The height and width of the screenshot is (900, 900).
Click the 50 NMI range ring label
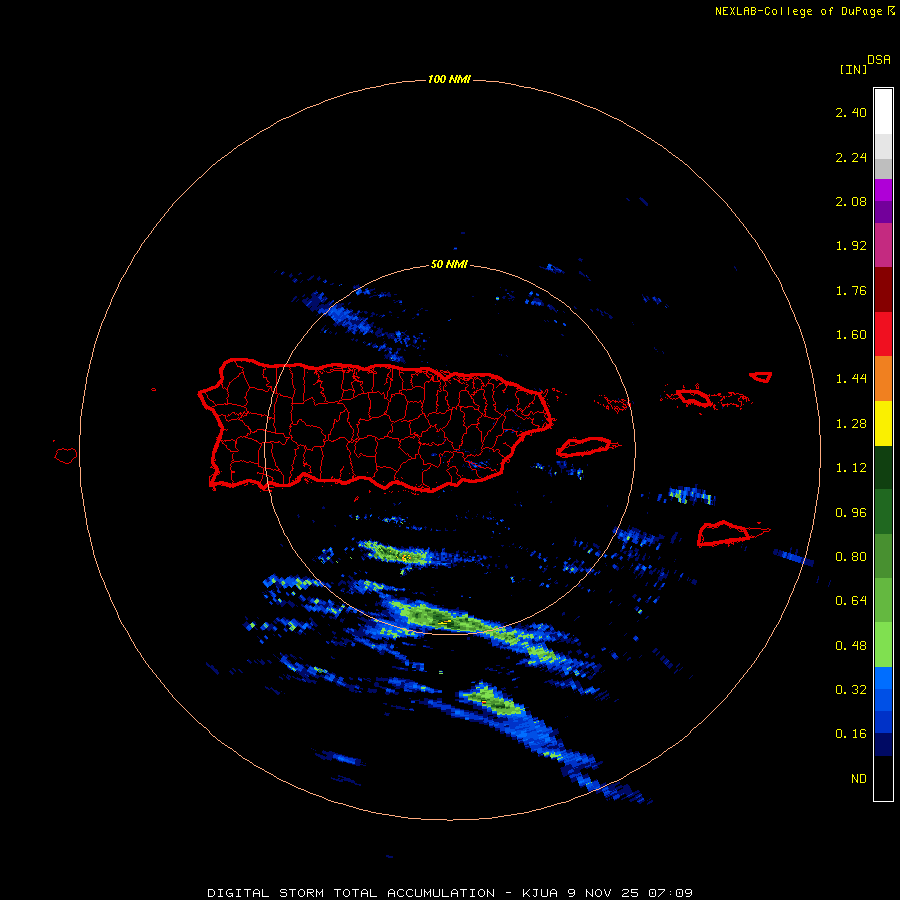pyautogui.click(x=449, y=265)
